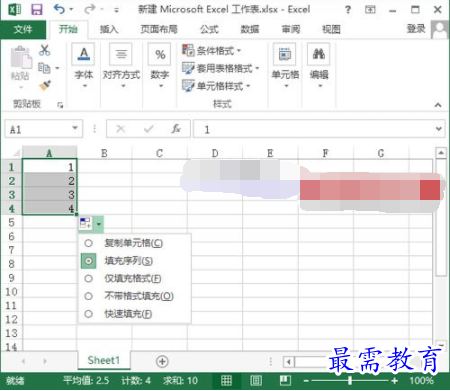Click the Name Box showing A1

click(x=43, y=129)
